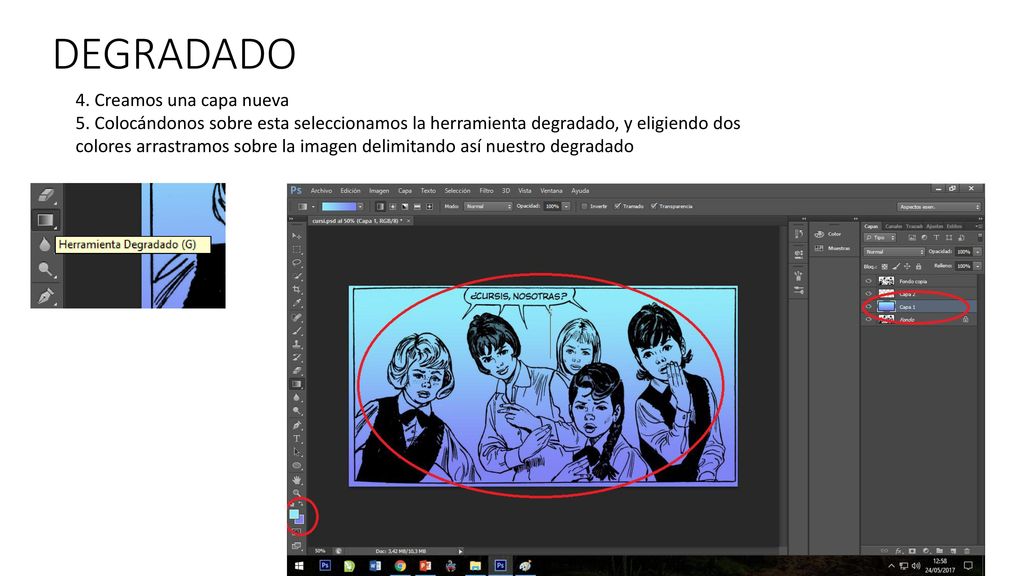1024x576 pixels.
Task: Choose the Angle gradient style icon
Action: pos(405,206)
